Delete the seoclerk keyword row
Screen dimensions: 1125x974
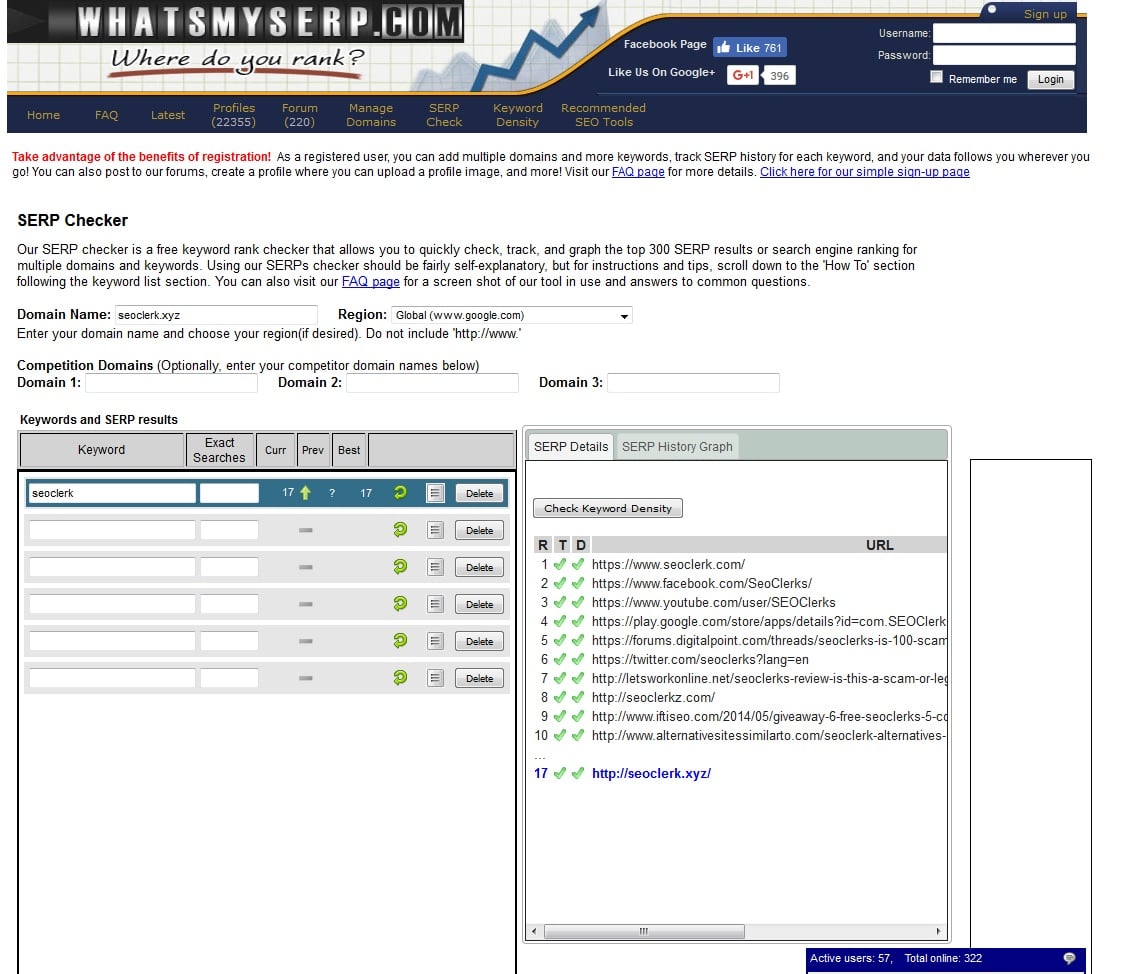(479, 493)
